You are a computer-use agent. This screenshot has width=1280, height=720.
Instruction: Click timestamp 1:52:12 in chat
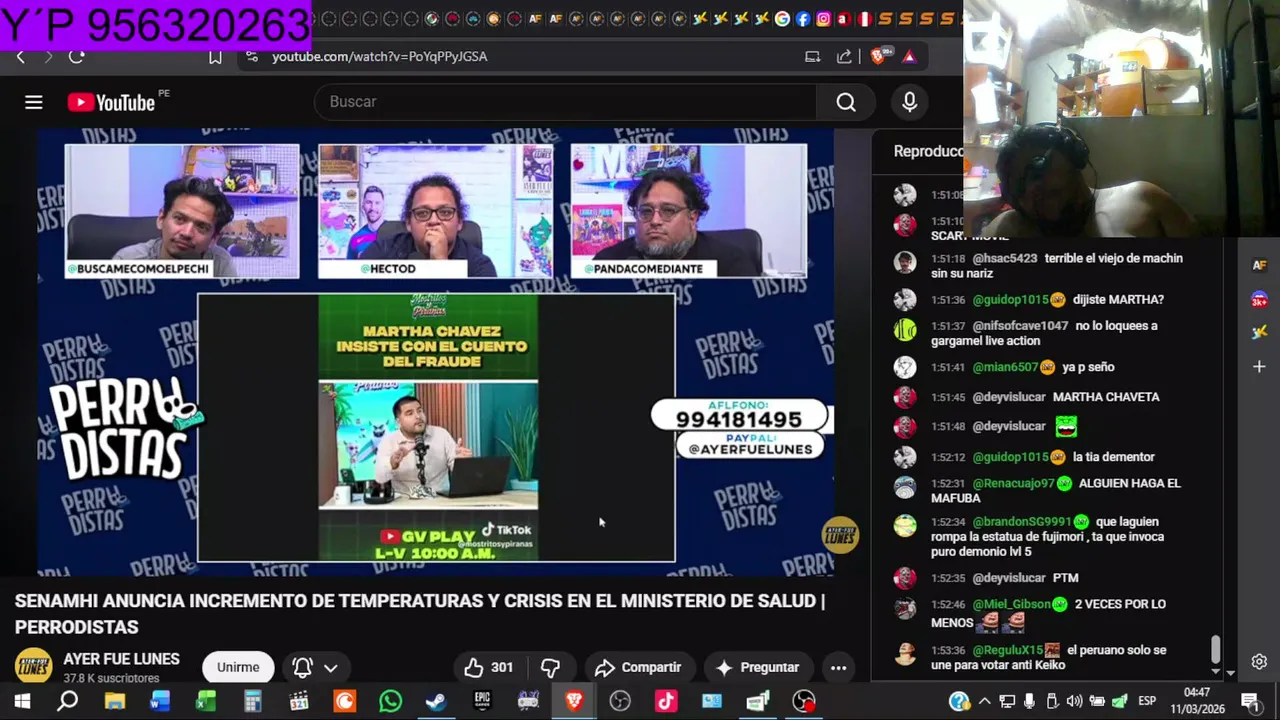tap(948, 457)
